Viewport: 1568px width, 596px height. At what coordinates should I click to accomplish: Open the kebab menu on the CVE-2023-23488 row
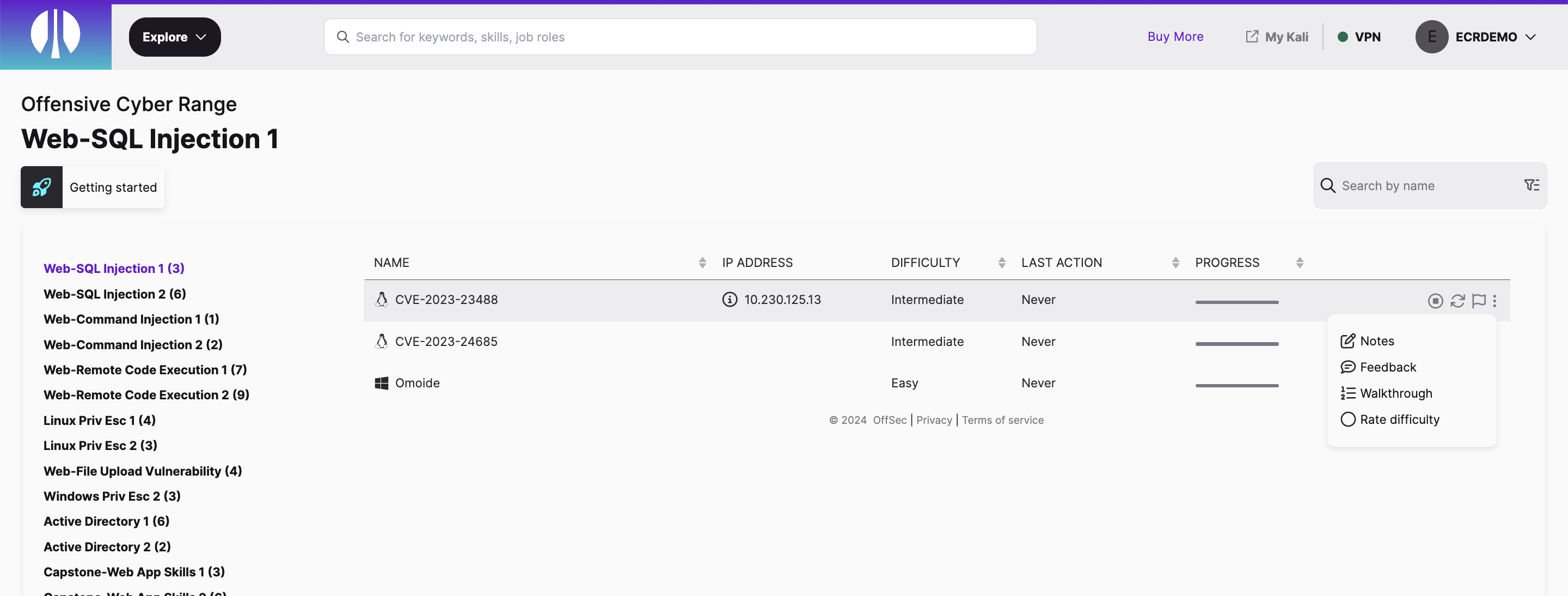(1495, 300)
